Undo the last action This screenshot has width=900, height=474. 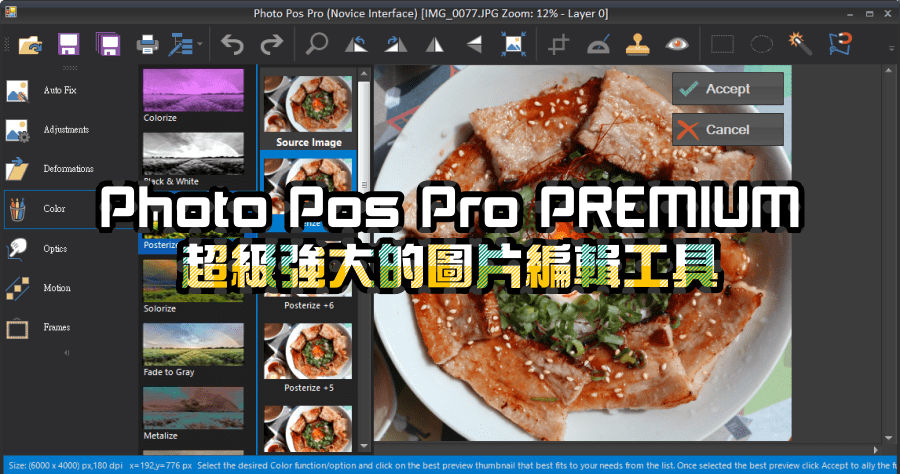point(232,44)
